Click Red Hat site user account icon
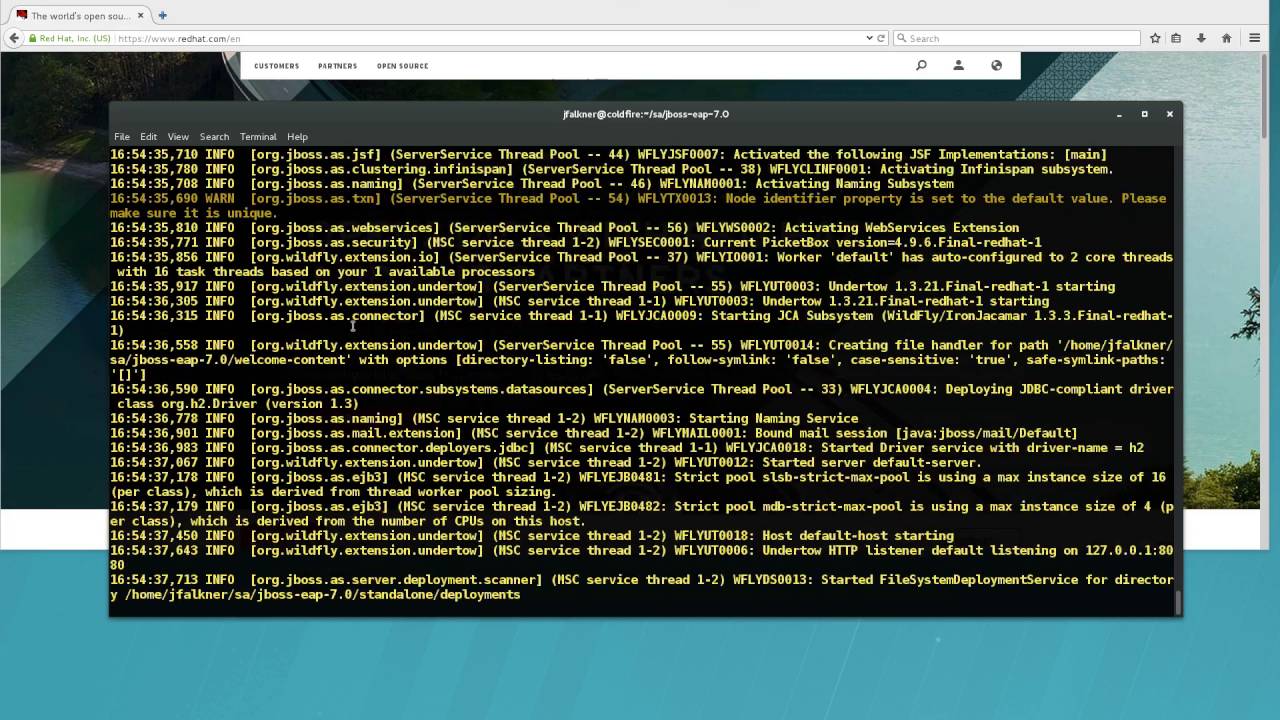The height and width of the screenshot is (720, 1280). (x=958, y=65)
